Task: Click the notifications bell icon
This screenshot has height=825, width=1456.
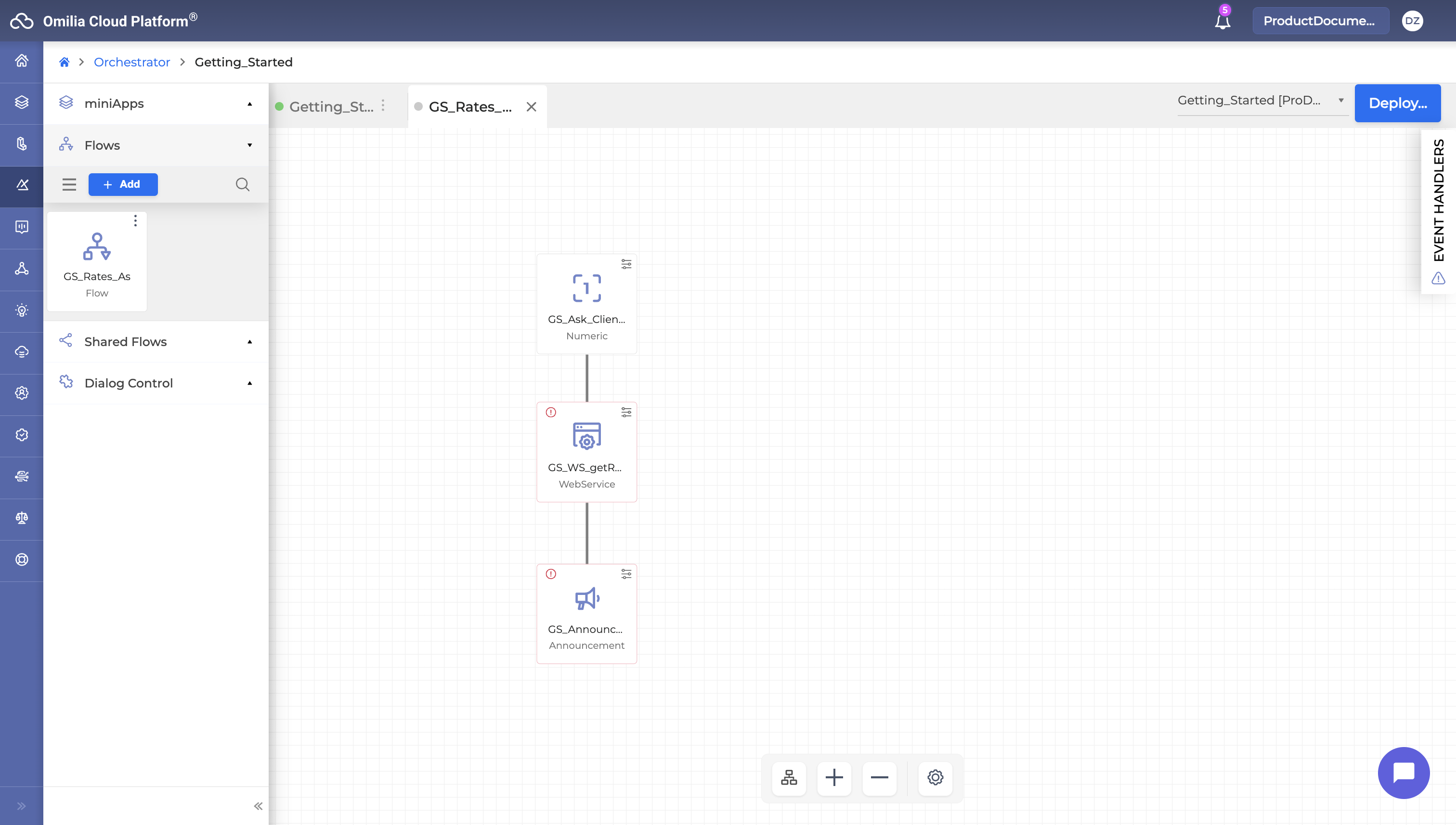Action: 1222,22
